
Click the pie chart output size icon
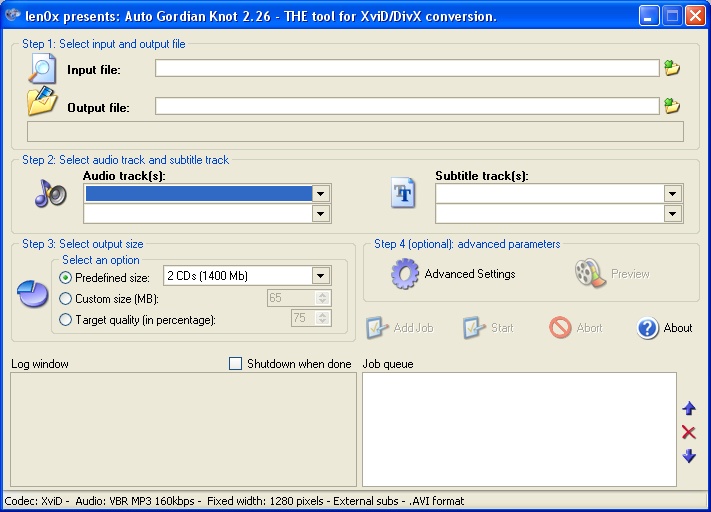click(32, 293)
